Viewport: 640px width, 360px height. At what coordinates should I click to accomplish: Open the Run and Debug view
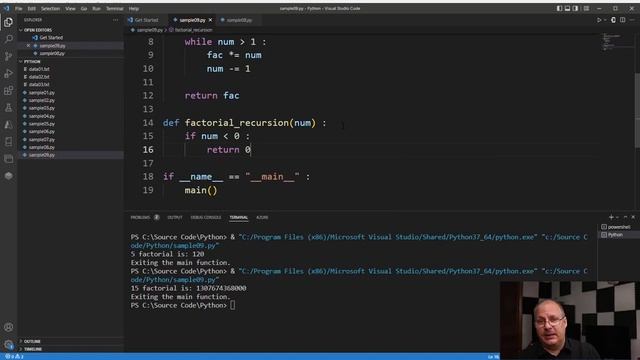click(x=8, y=73)
